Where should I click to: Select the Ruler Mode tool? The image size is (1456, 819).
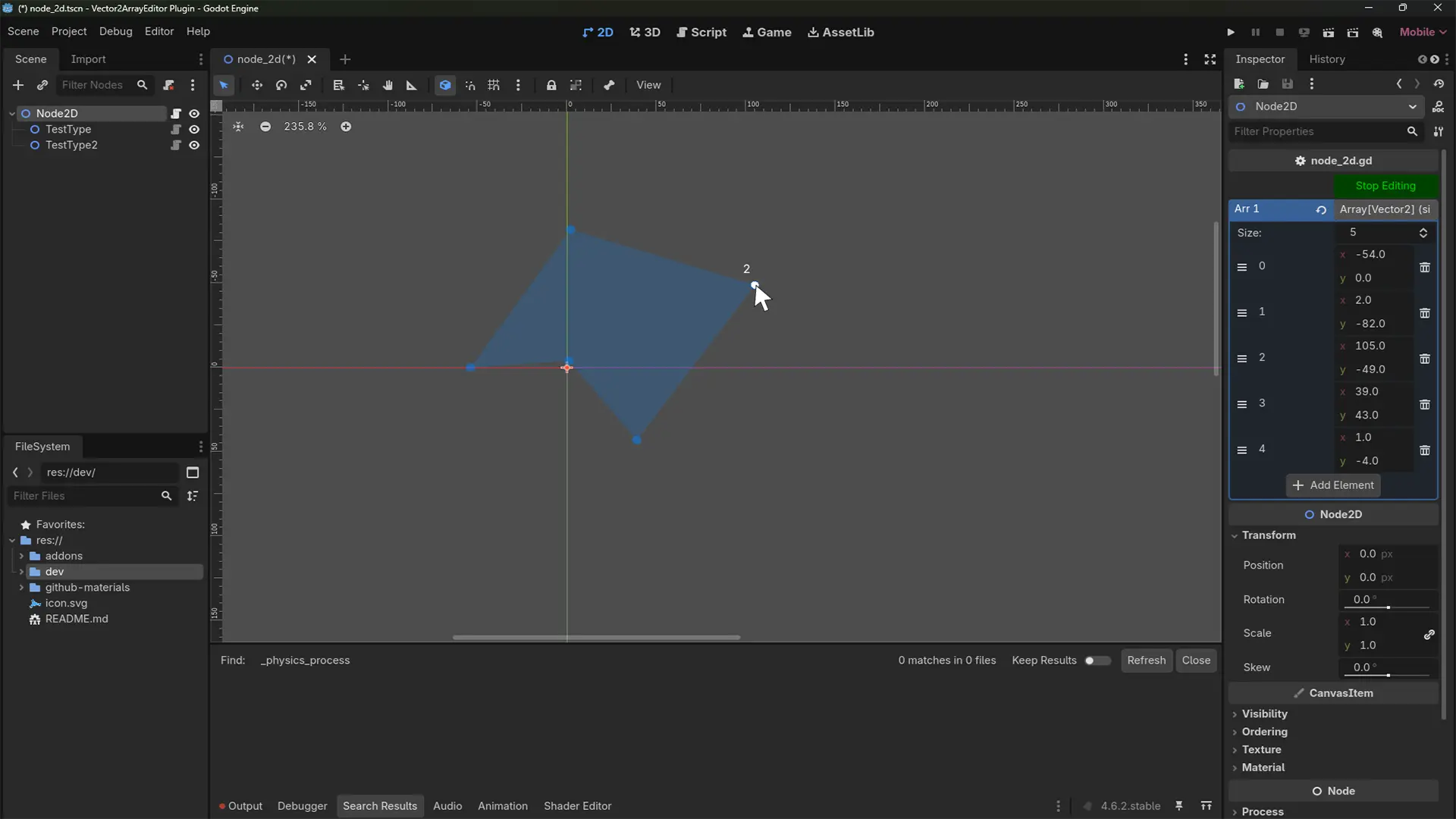tap(412, 85)
